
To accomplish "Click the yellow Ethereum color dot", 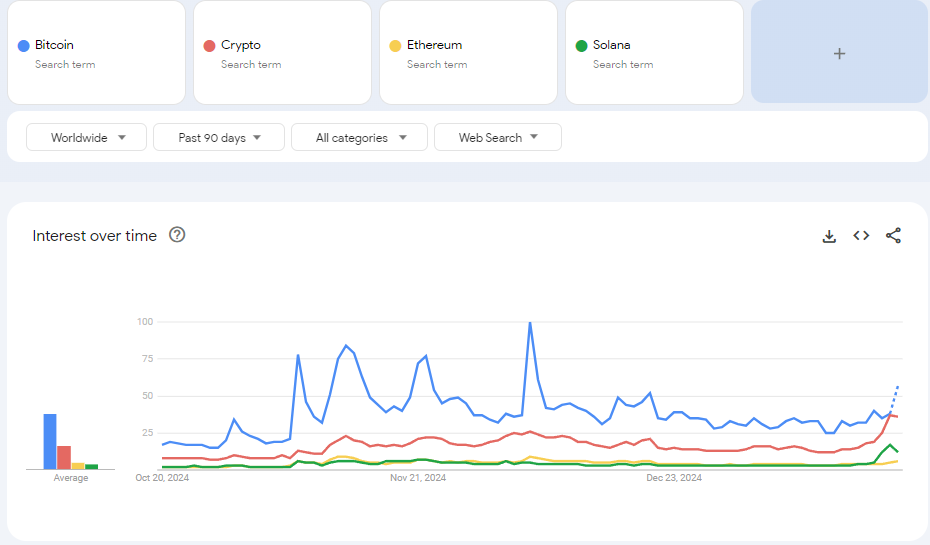I will 395,46.
